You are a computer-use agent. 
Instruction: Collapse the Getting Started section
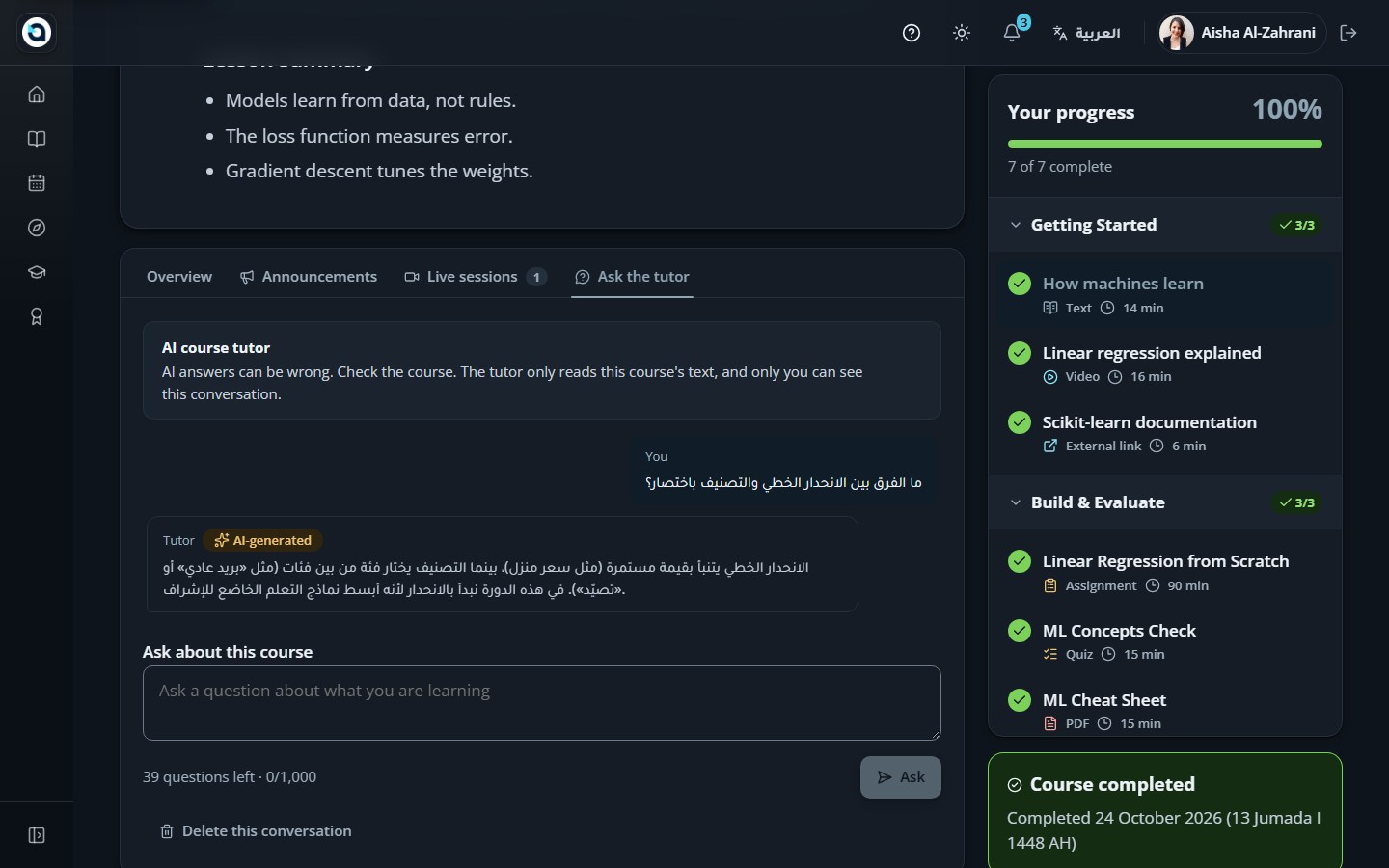1165,225
